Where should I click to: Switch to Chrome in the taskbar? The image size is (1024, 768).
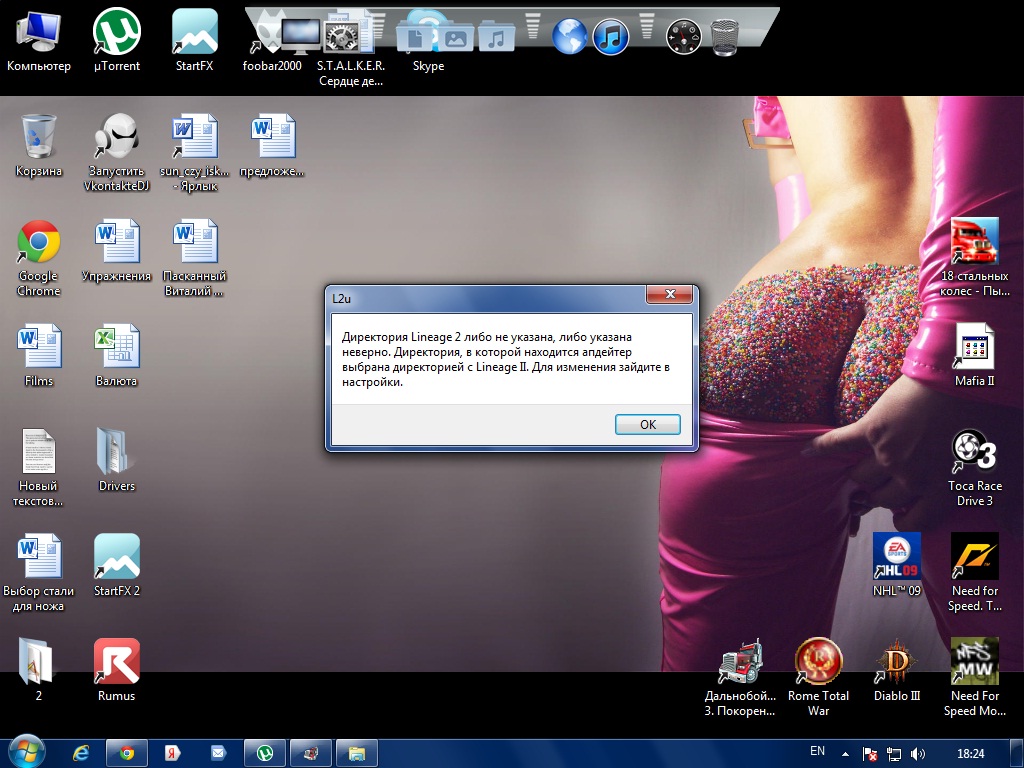127,754
